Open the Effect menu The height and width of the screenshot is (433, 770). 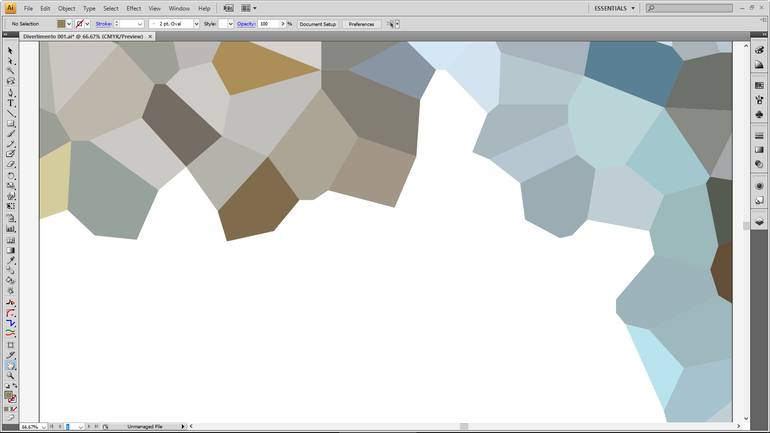point(133,8)
